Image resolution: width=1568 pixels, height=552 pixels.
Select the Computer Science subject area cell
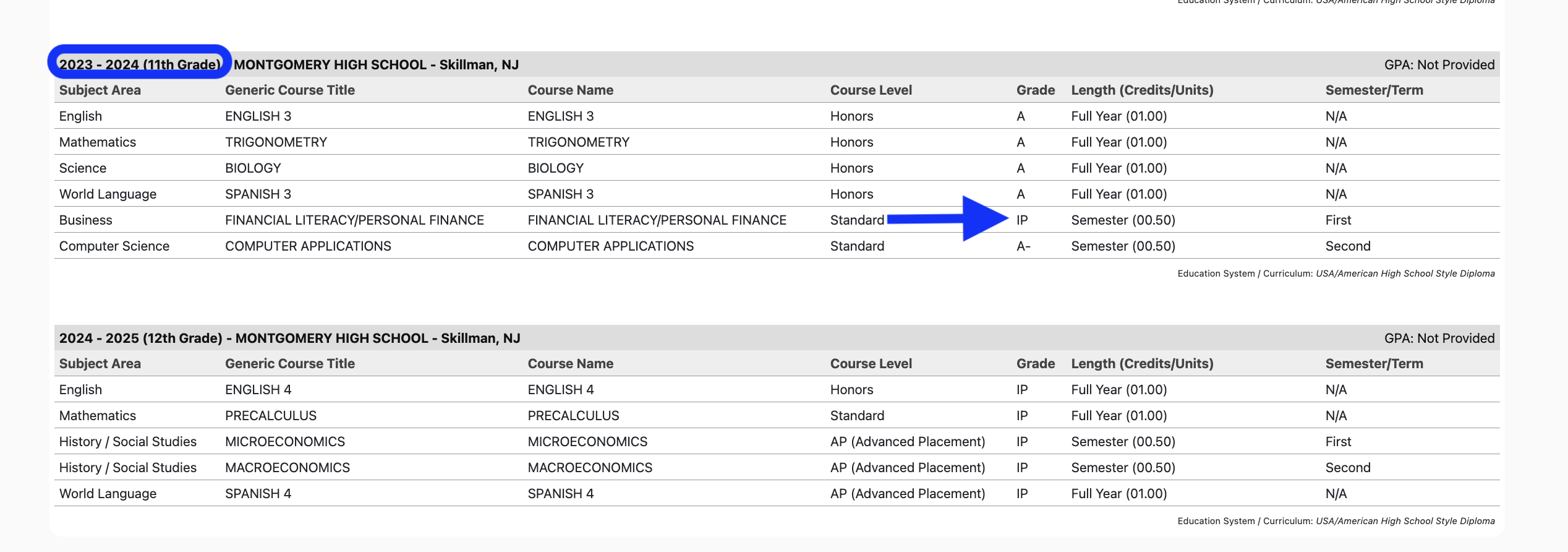[x=114, y=246]
